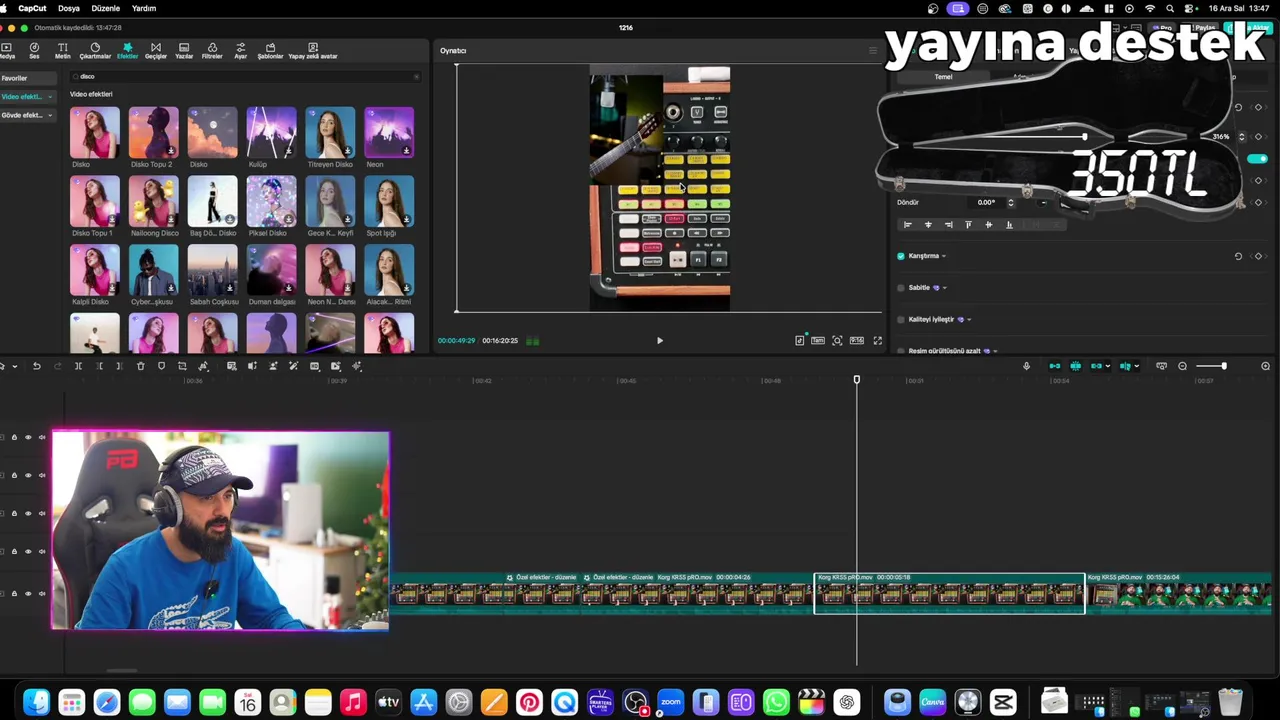The width and height of the screenshot is (1280, 720).
Task: Open the Filtreler tab
Action: [x=212, y=51]
